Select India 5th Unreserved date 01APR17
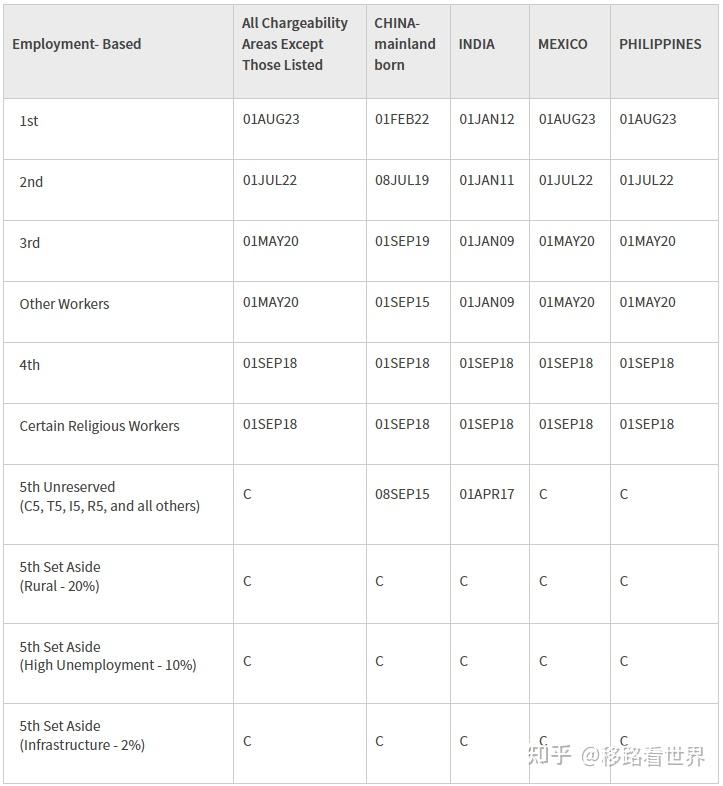Viewport: 723px width, 786px height. [x=487, y=494]
